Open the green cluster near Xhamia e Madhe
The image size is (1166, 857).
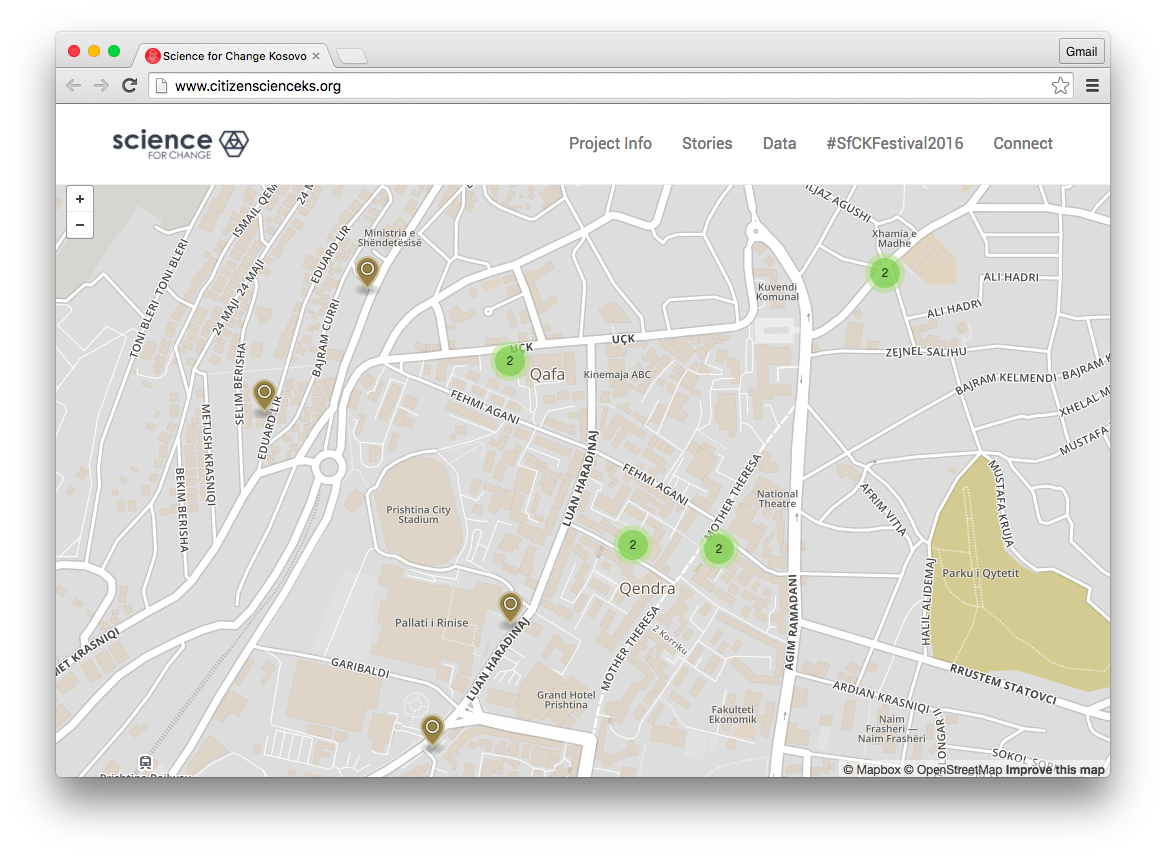coord(884,273)
